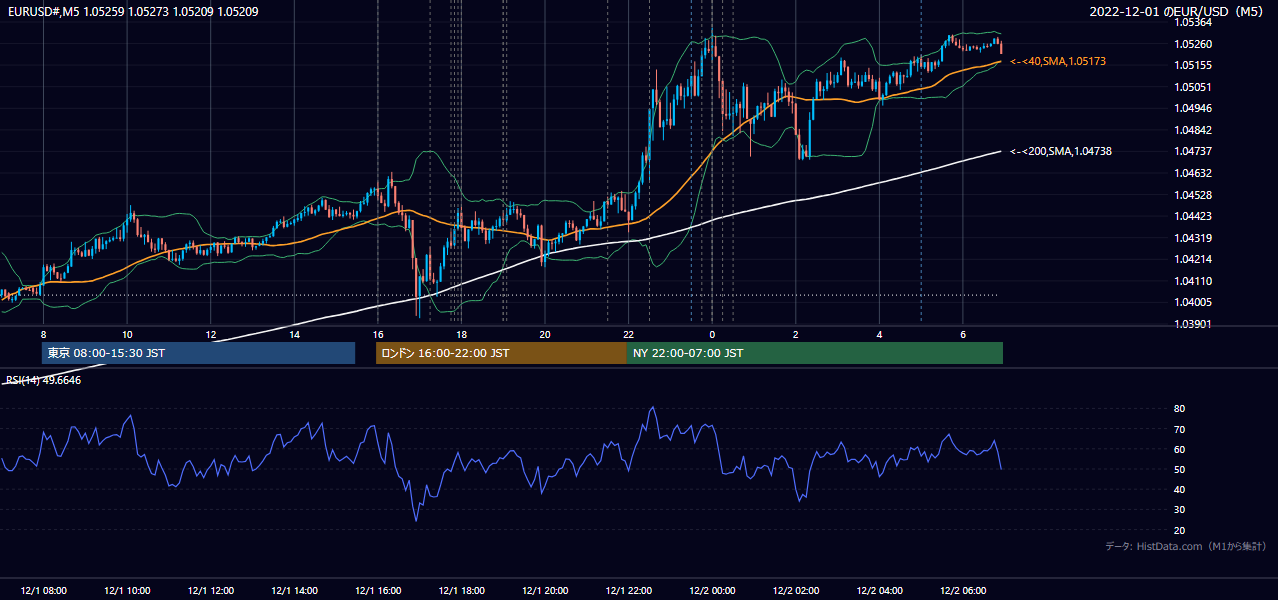Click the 東京 08:00-15:30 JST session bar
The image size is (1278, 600).
pyautogui.click(x=198, y=353)
